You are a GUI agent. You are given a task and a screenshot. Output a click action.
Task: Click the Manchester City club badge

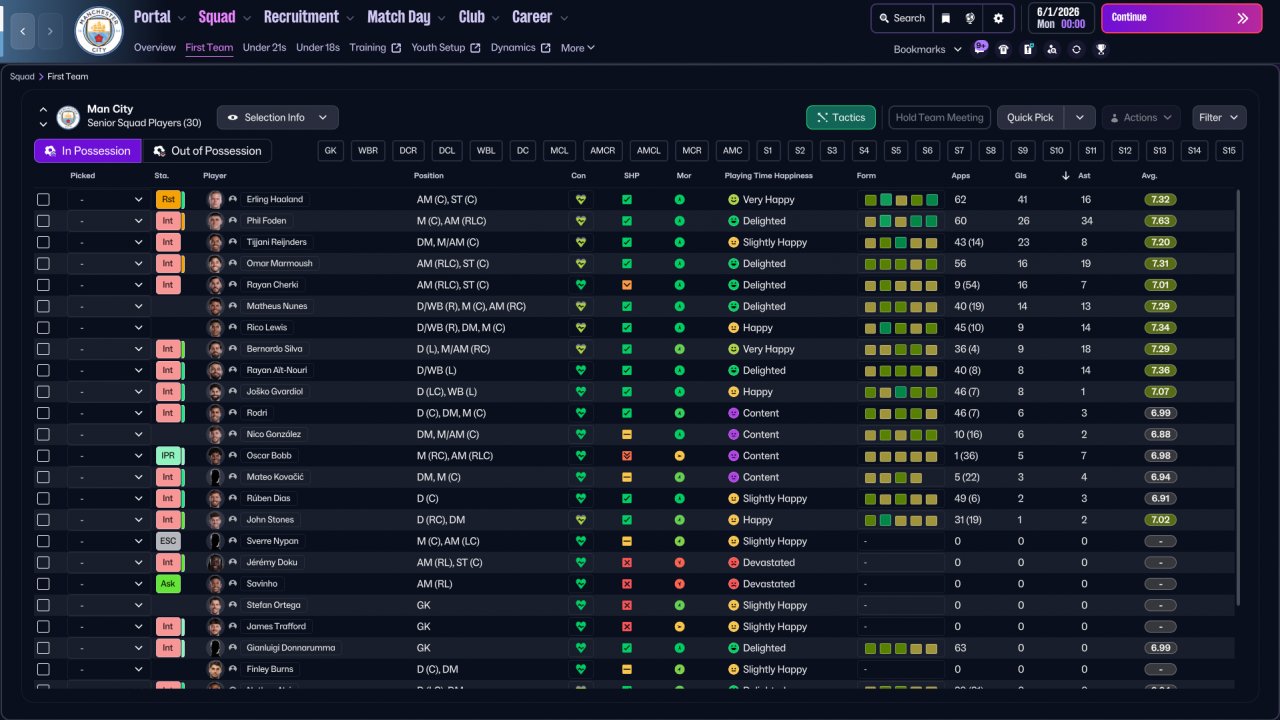pyautogui.click(x=99, y=31)
